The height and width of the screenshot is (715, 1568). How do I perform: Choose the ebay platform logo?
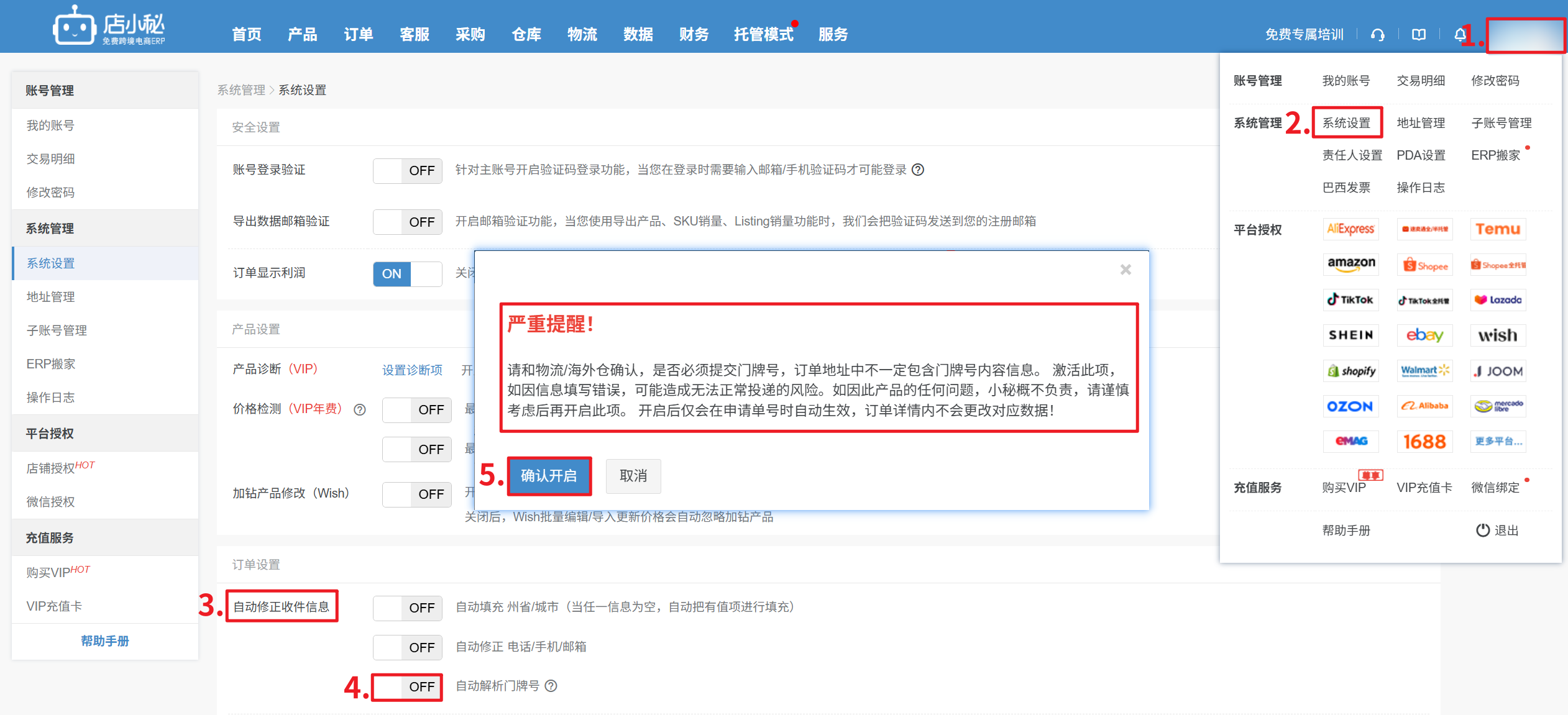[1424, 335]
